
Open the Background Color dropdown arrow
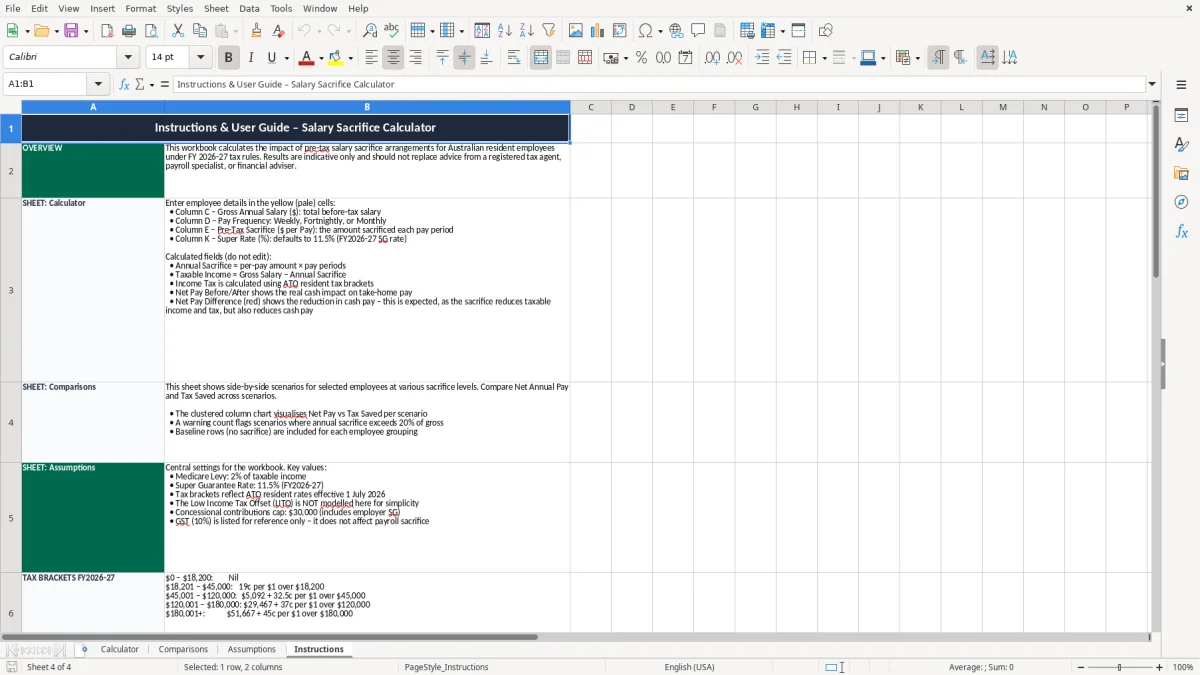point(350,58)
